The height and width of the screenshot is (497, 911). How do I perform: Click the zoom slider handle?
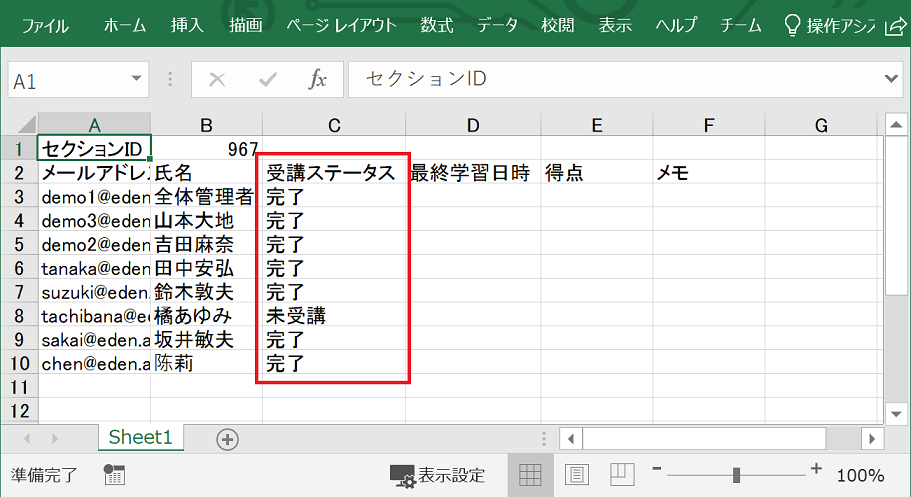pyautogui.click(x=736, y=475)
